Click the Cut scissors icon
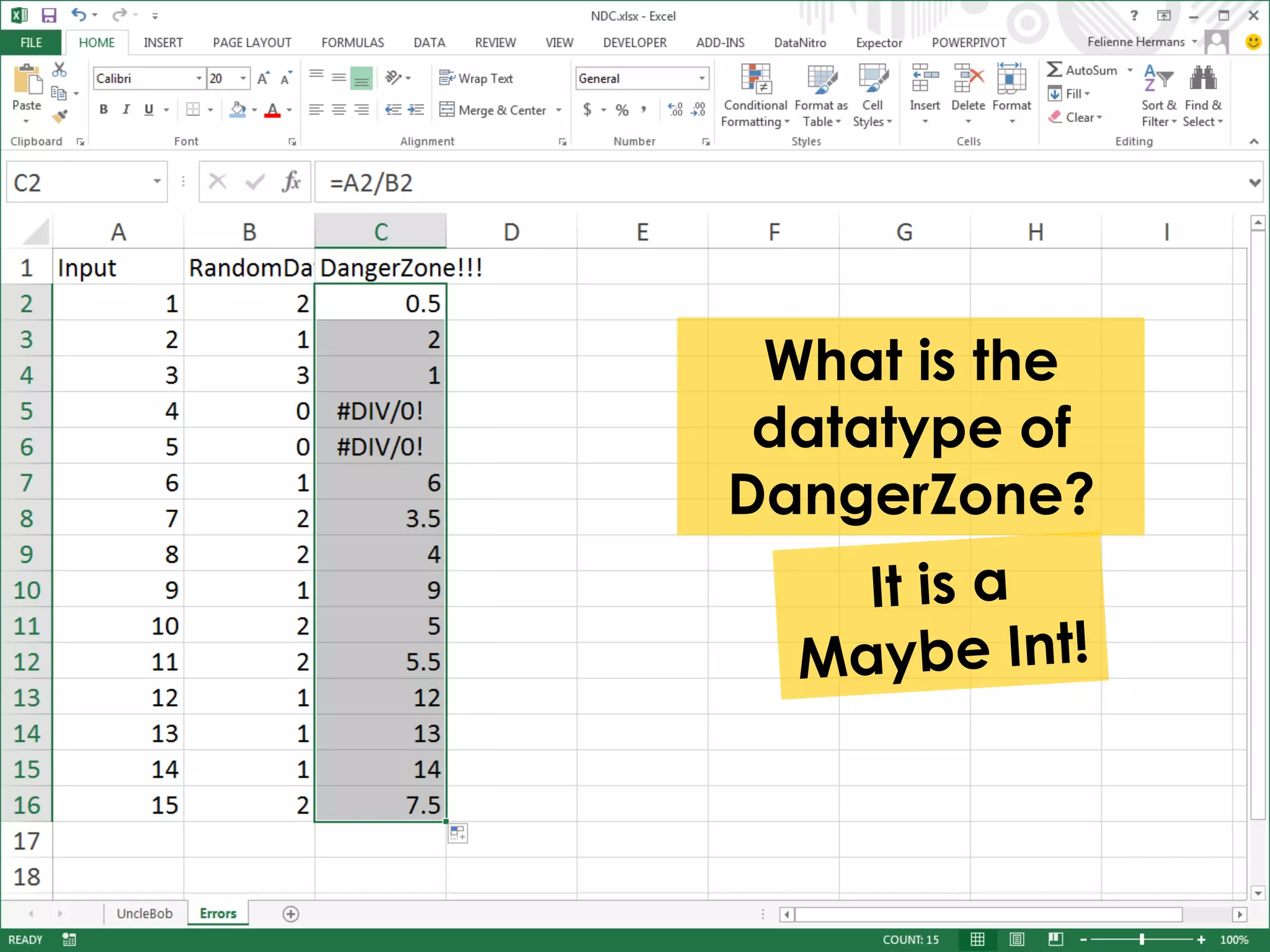The height and width of the screenshot is (952, 1270). click(x=60, y=69)
